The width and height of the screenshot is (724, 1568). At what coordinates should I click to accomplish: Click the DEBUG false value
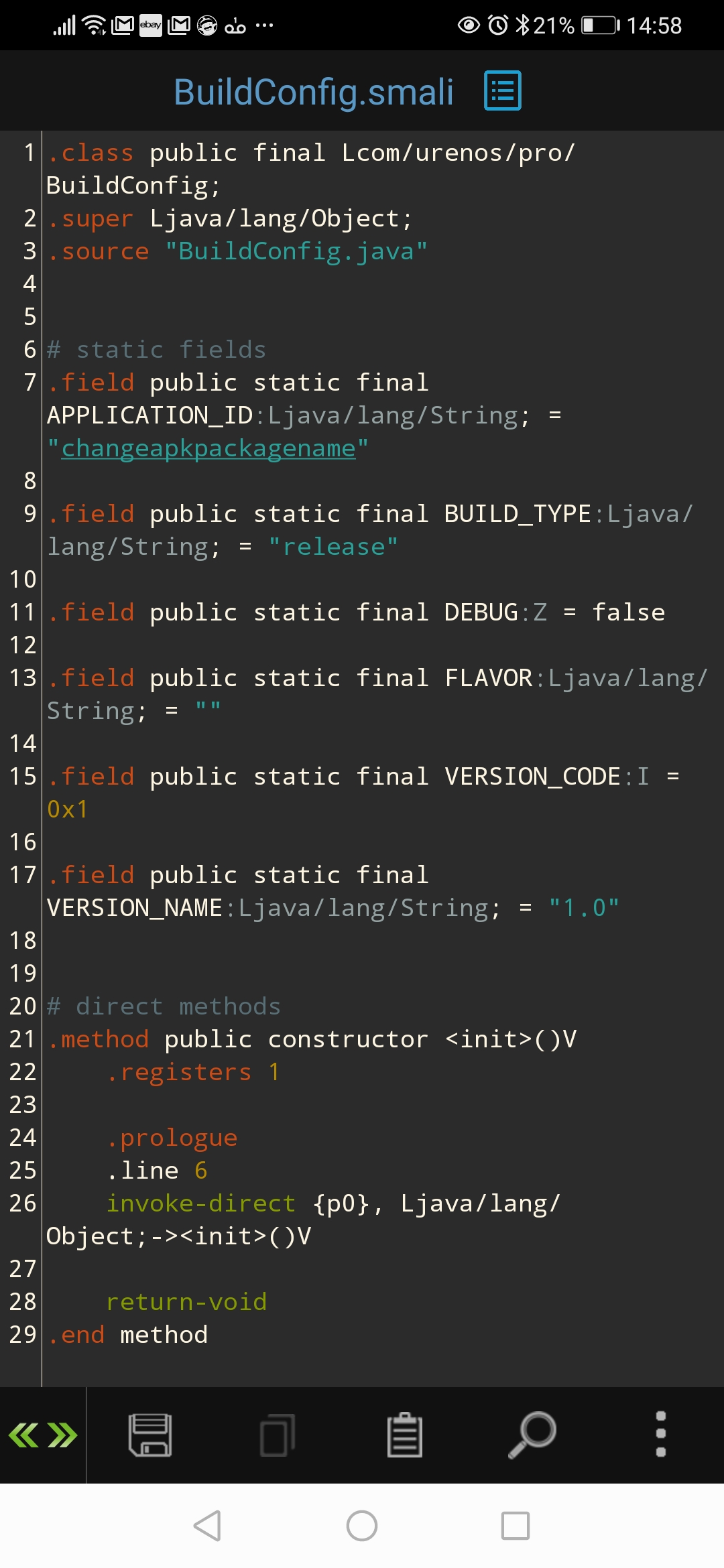click(628, 612)
